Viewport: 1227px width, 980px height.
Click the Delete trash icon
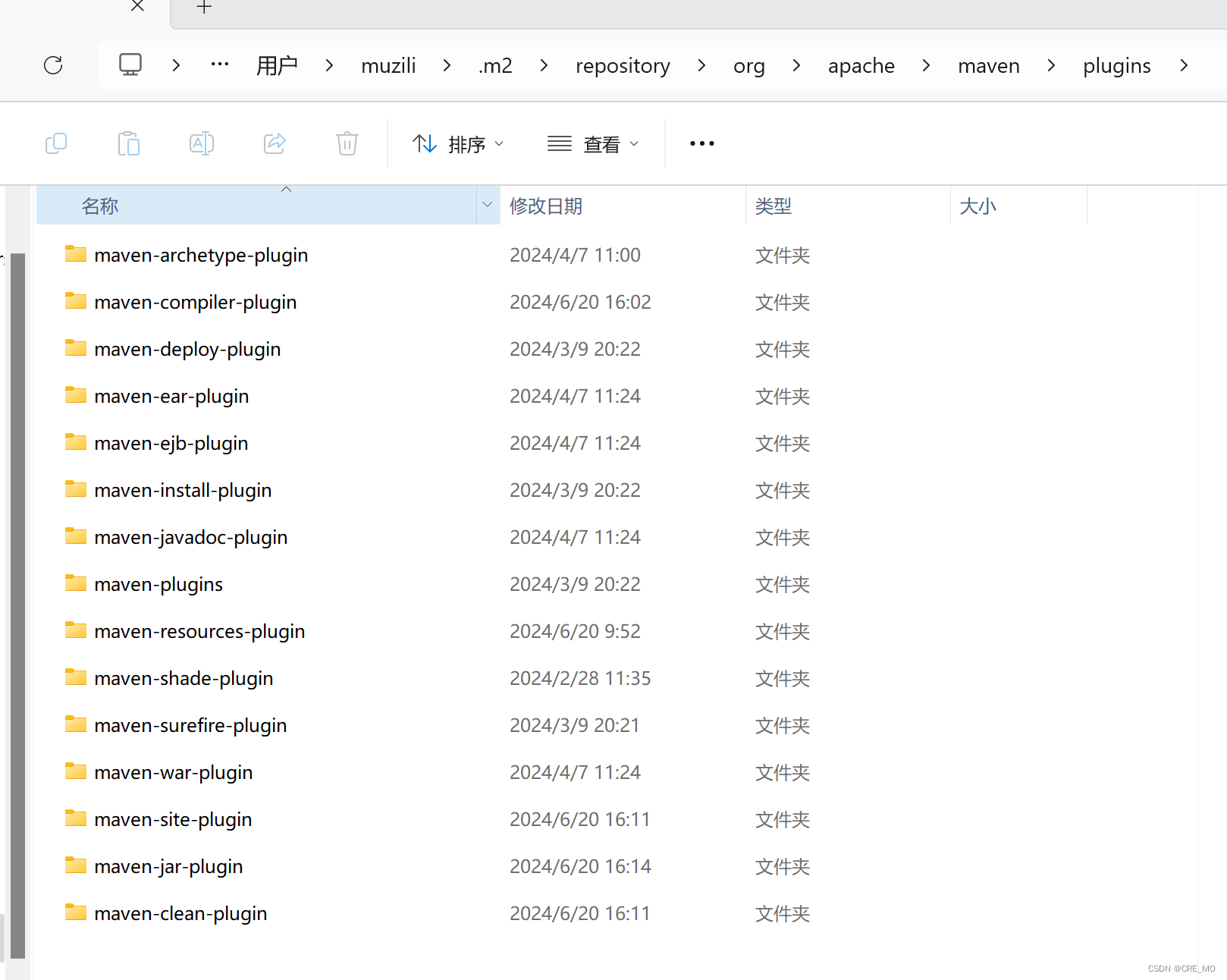(x=347, y=143)
